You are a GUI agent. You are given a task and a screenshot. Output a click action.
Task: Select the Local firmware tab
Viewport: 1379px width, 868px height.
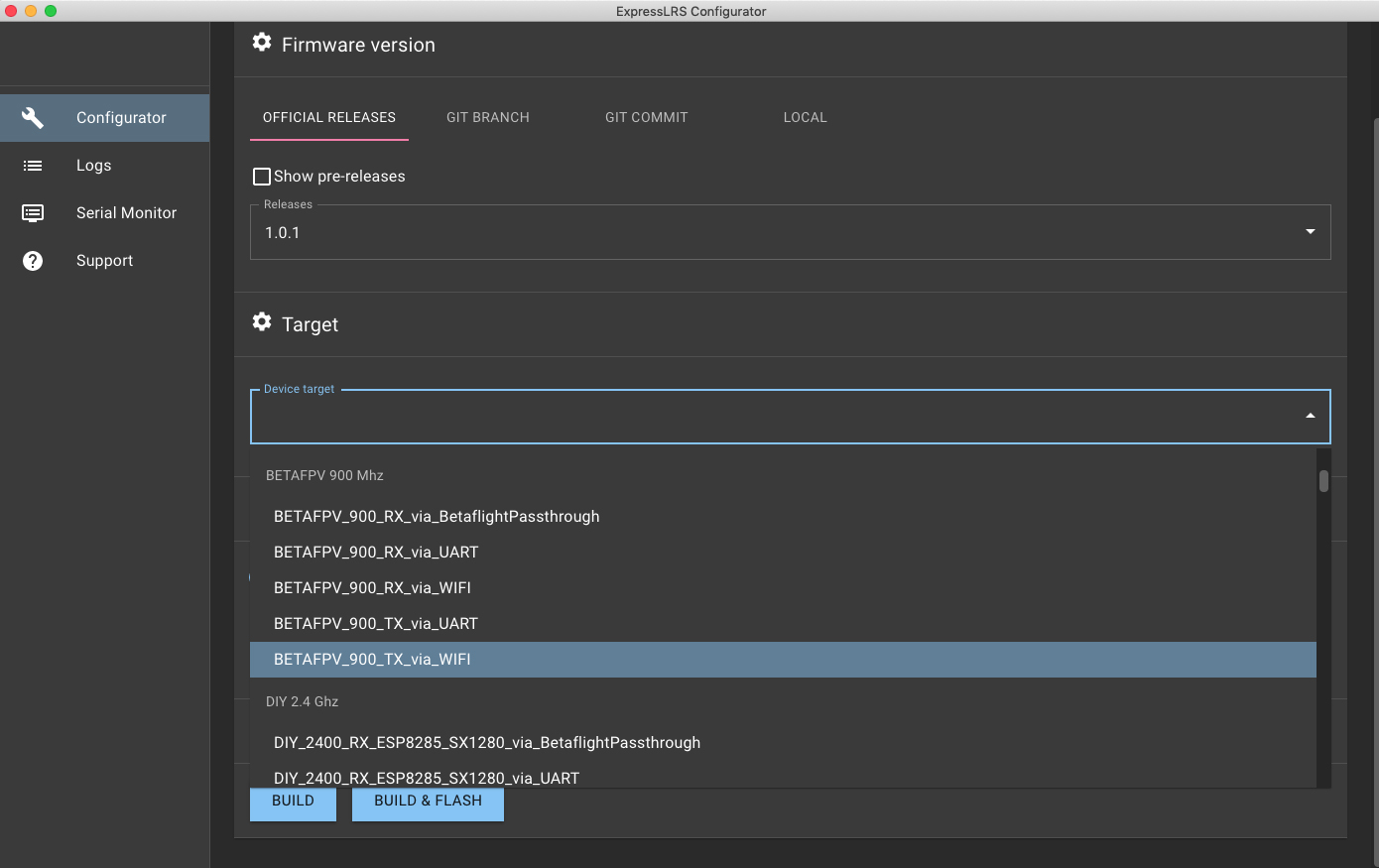[806, 117]
